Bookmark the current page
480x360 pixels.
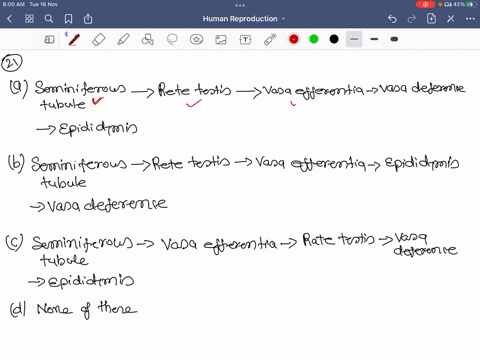(x=68, y=19)
